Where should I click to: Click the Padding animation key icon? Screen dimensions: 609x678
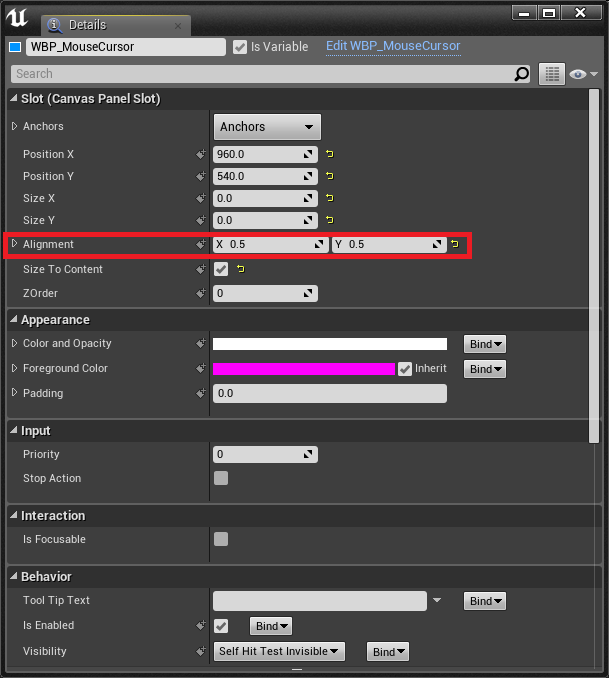click(201, 393)
